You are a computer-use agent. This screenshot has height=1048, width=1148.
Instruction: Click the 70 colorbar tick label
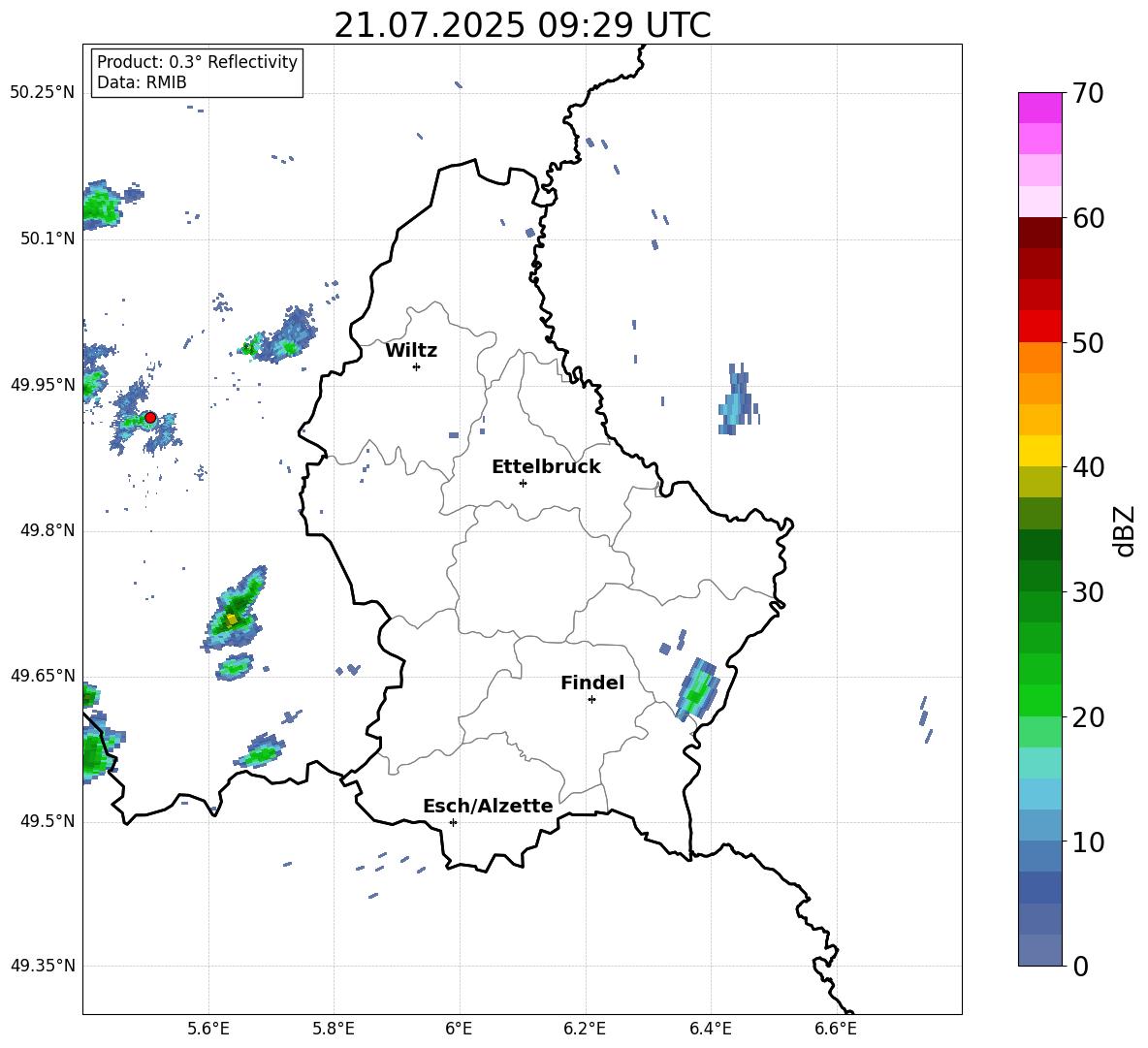tap(1088, 94)
